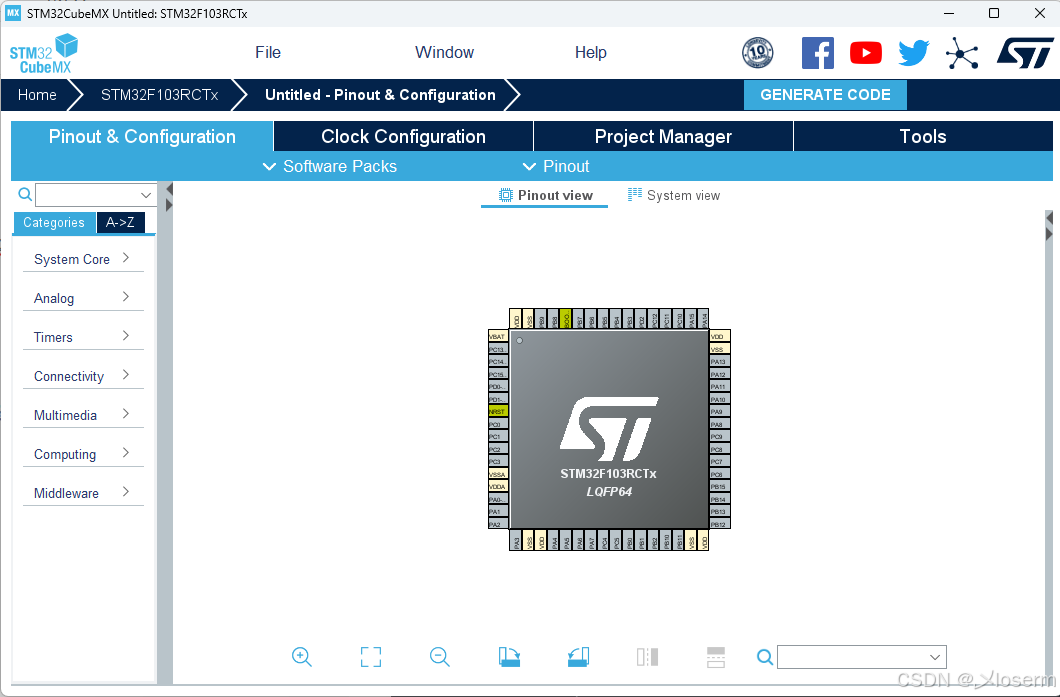1060x697 pixels.
Task: Select the VSSA pin on the chip
Action: (498, 474)
